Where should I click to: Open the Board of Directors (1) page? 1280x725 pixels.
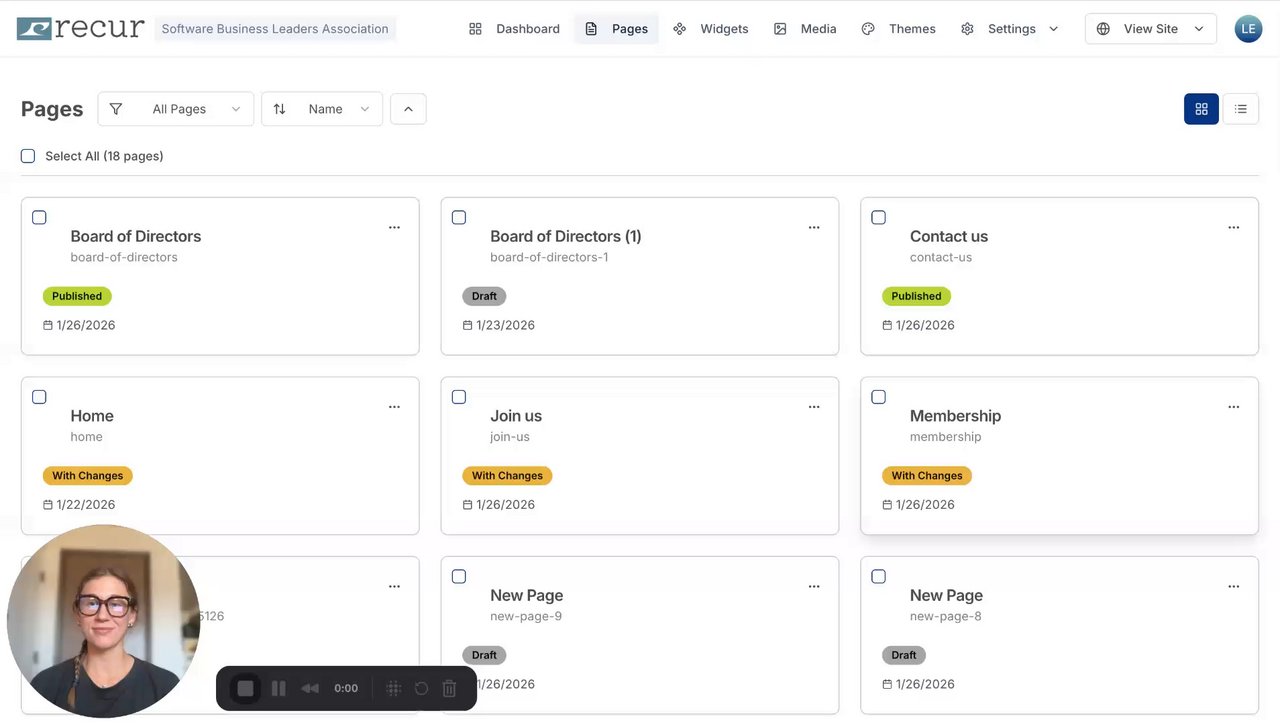tap(566, 236)
